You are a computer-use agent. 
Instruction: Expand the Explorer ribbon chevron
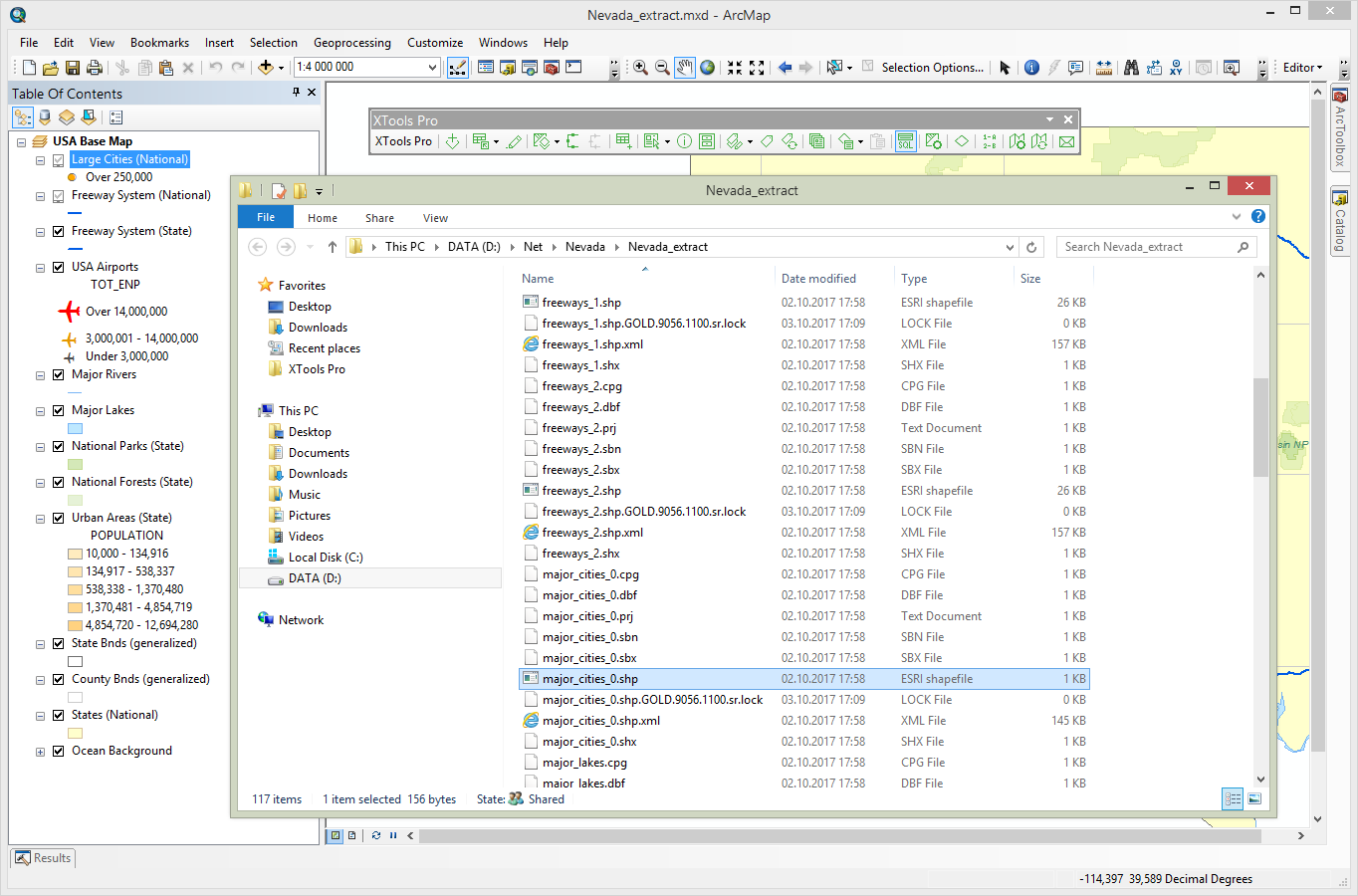click(1237, 216)
